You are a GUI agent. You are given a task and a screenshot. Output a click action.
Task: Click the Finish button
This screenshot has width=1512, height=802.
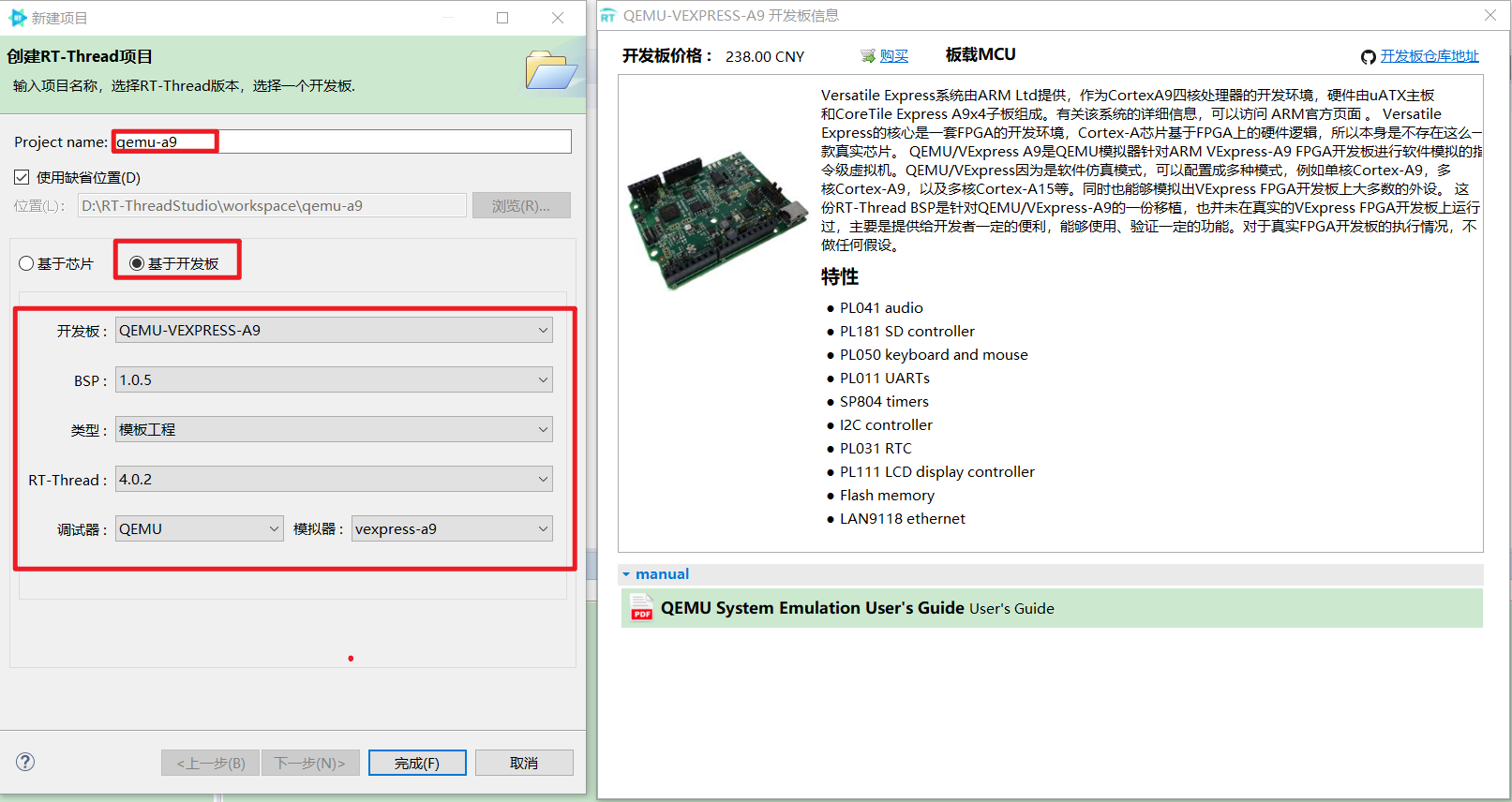coord(417,763)
